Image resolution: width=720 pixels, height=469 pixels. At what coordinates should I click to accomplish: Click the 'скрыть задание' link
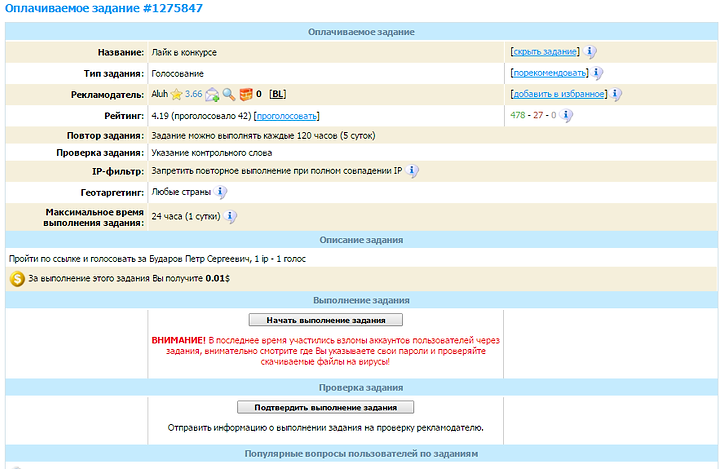click(545, 52)
